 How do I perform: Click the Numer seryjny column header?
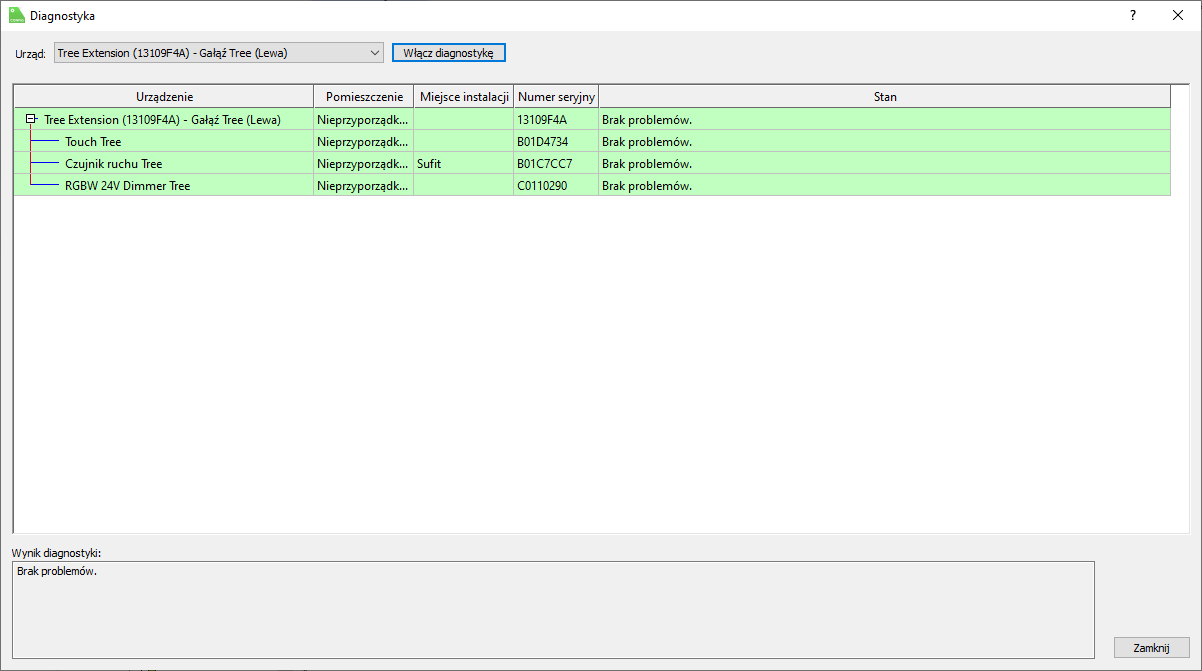click(556, 97)
